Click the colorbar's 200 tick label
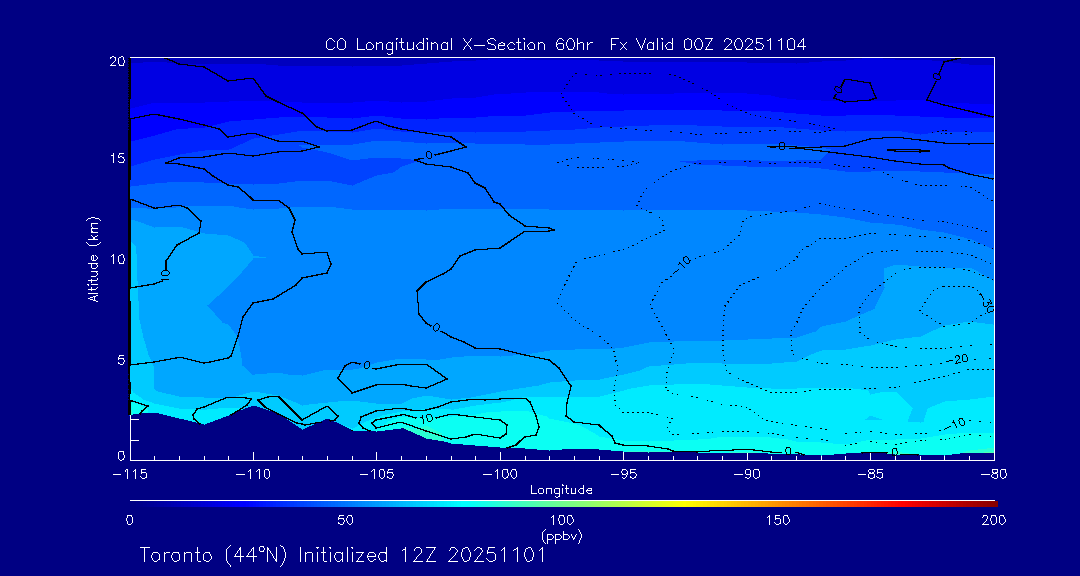Screen dimensions: 1080x576 click(x=993, y=520)
